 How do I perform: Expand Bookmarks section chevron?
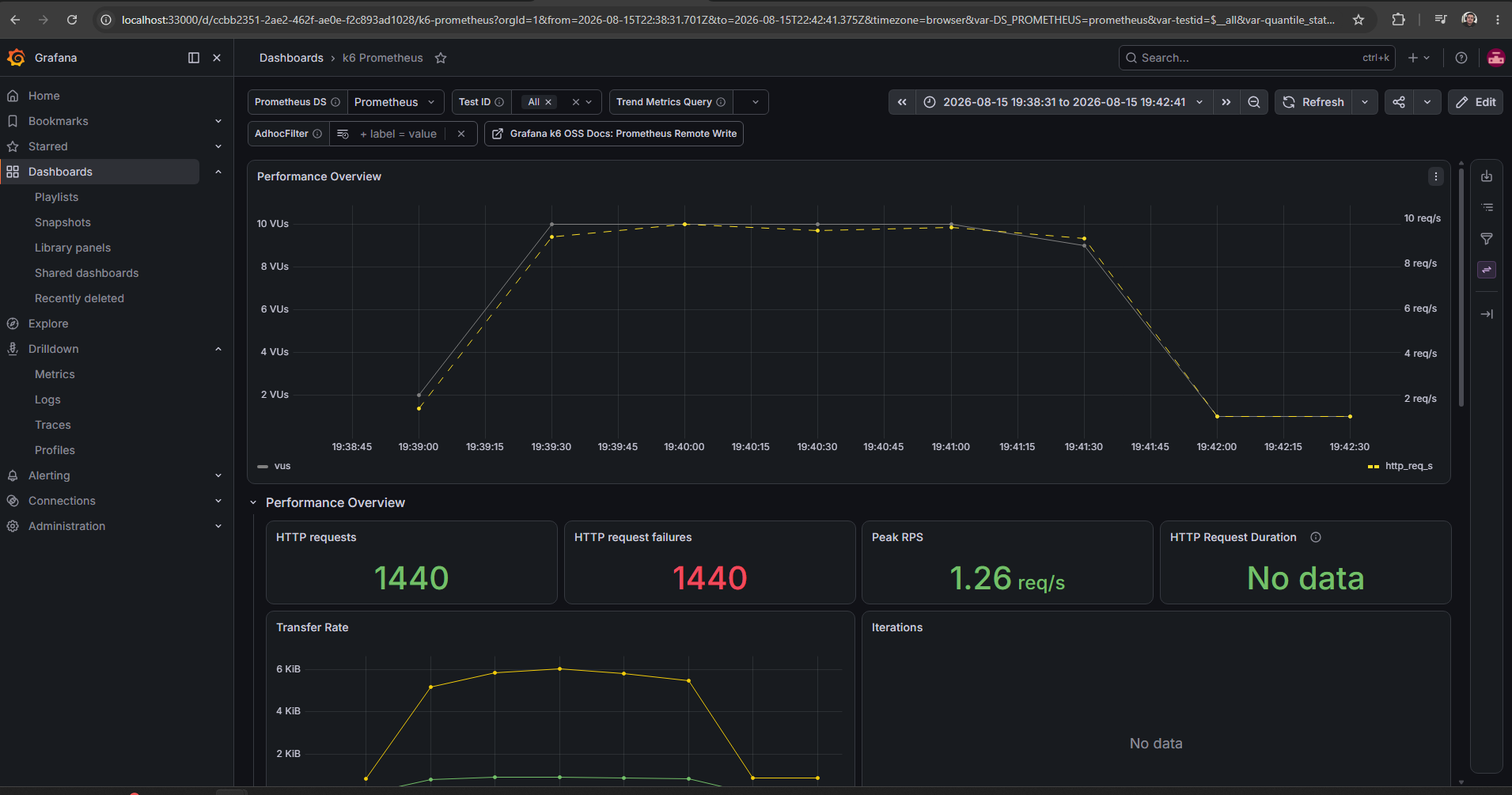click(x=218, y=121)
